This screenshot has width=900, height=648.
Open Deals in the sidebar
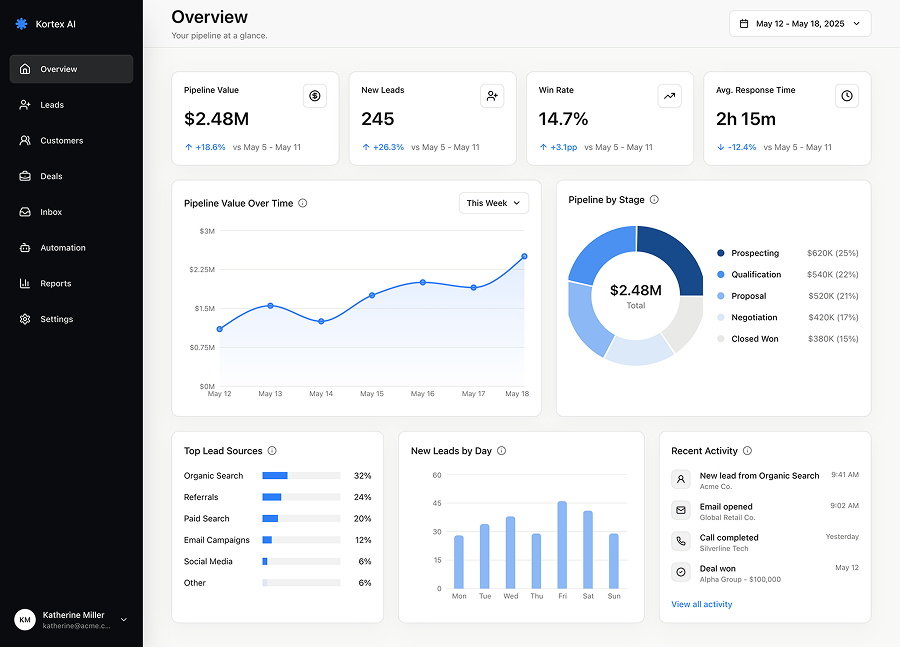pos(71,176)
